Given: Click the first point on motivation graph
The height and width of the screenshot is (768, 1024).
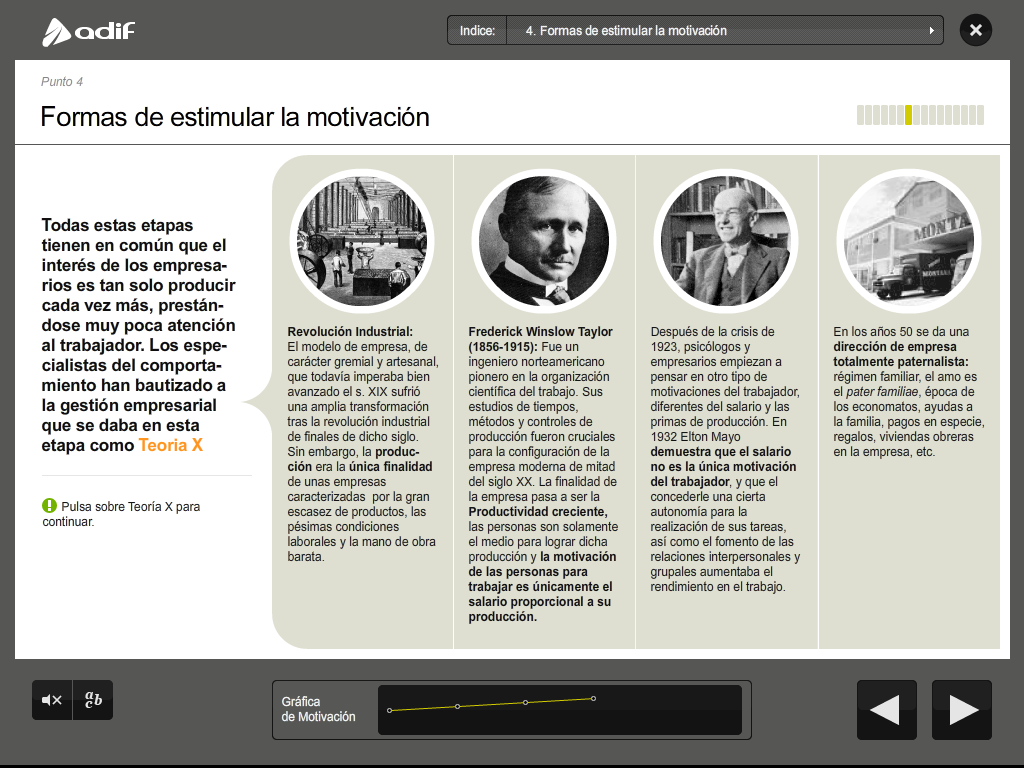Looking at the screenshot, I should point(389,711).
